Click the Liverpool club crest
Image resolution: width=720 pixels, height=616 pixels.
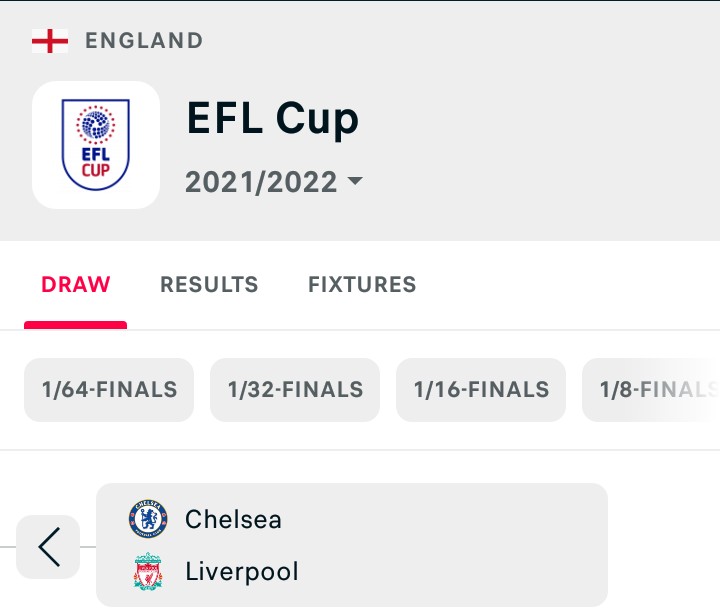click(148, 571)
